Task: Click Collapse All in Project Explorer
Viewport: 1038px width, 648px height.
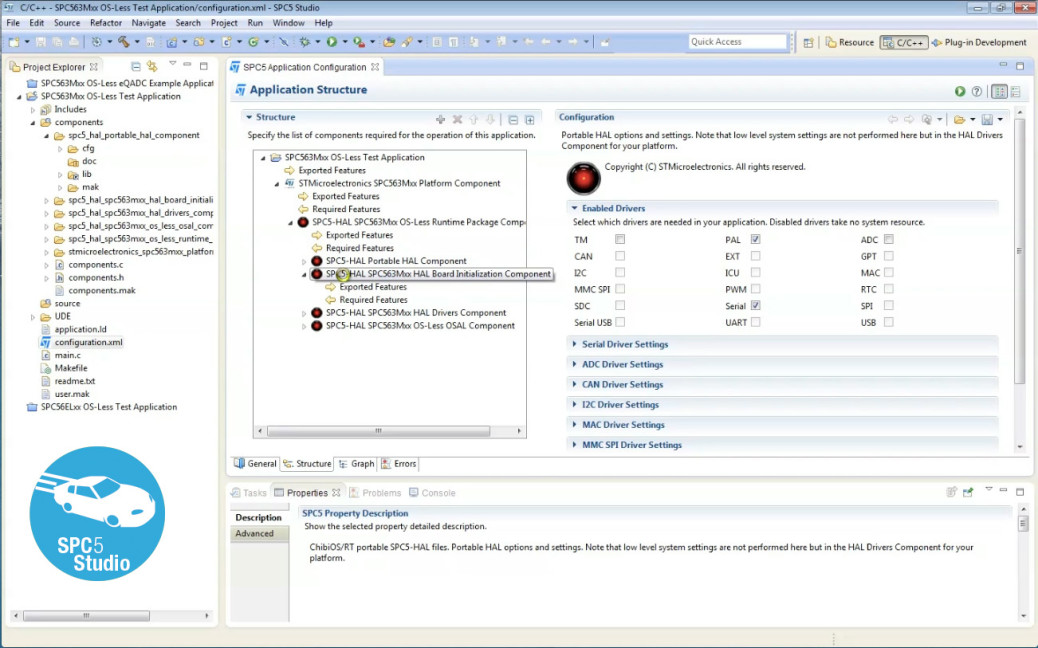Action: 136,66
